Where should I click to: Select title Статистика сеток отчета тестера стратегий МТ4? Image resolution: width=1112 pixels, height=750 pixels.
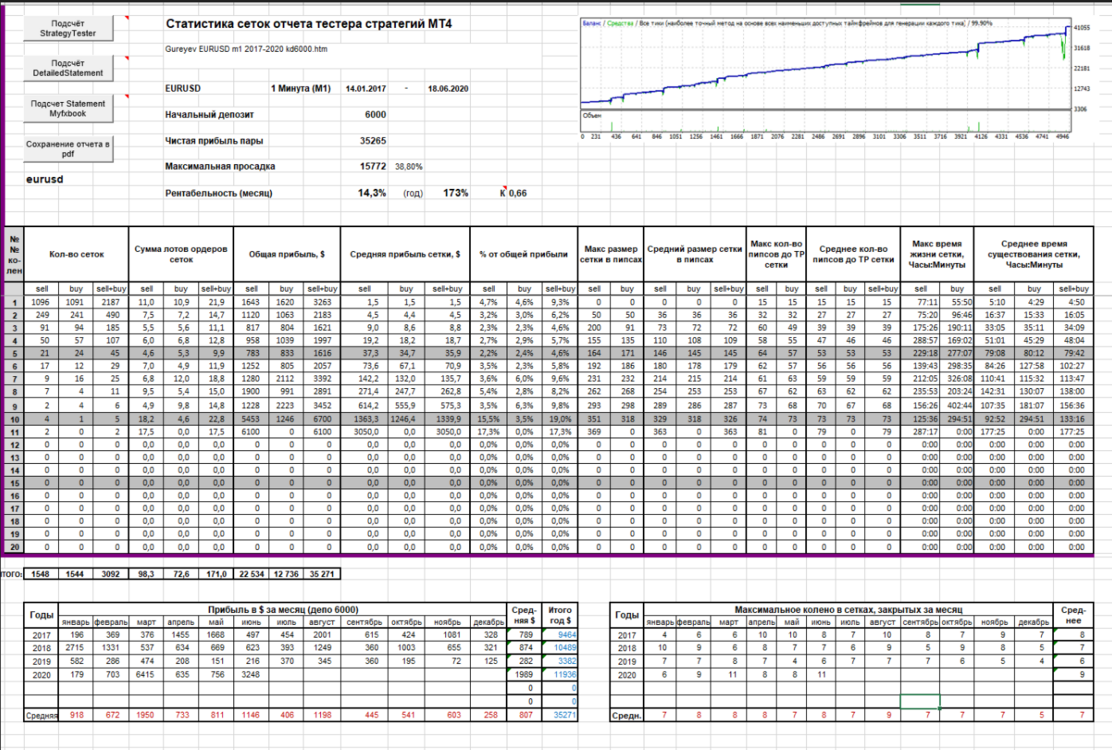click(x=308, y=23)
